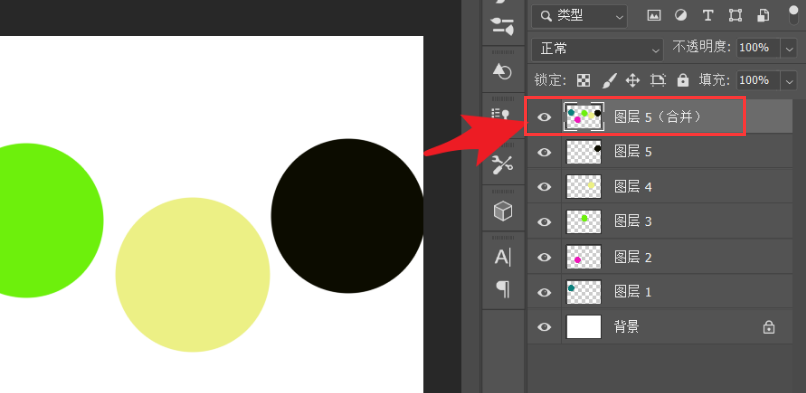Click the 图层 5（合并） layer name
Image resolution: width=806 pixels, height=393 pixels.
658,117
